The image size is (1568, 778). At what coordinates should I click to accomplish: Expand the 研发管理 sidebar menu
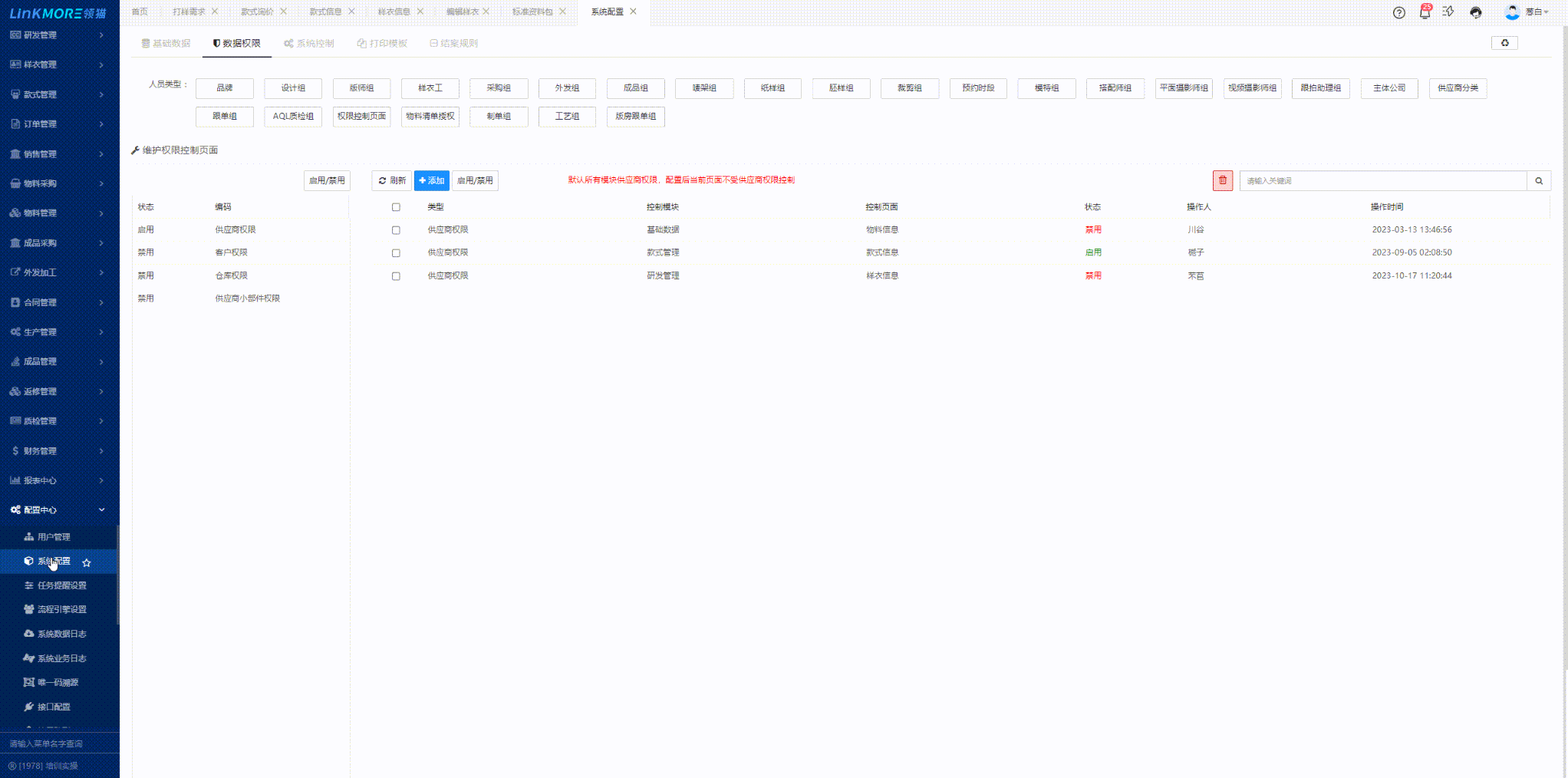coord(58,35)
